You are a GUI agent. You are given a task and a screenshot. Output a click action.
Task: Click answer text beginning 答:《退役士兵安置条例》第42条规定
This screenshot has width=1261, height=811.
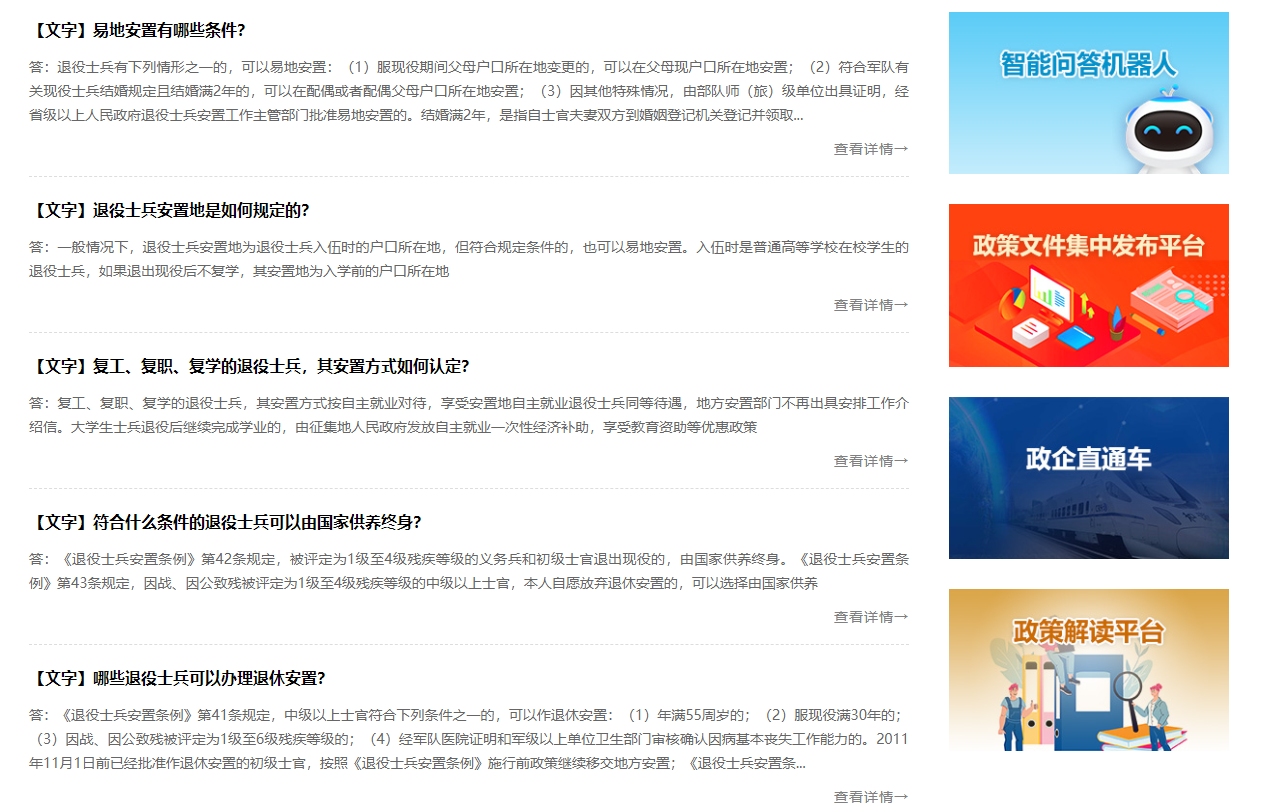[x=469, y=571]
